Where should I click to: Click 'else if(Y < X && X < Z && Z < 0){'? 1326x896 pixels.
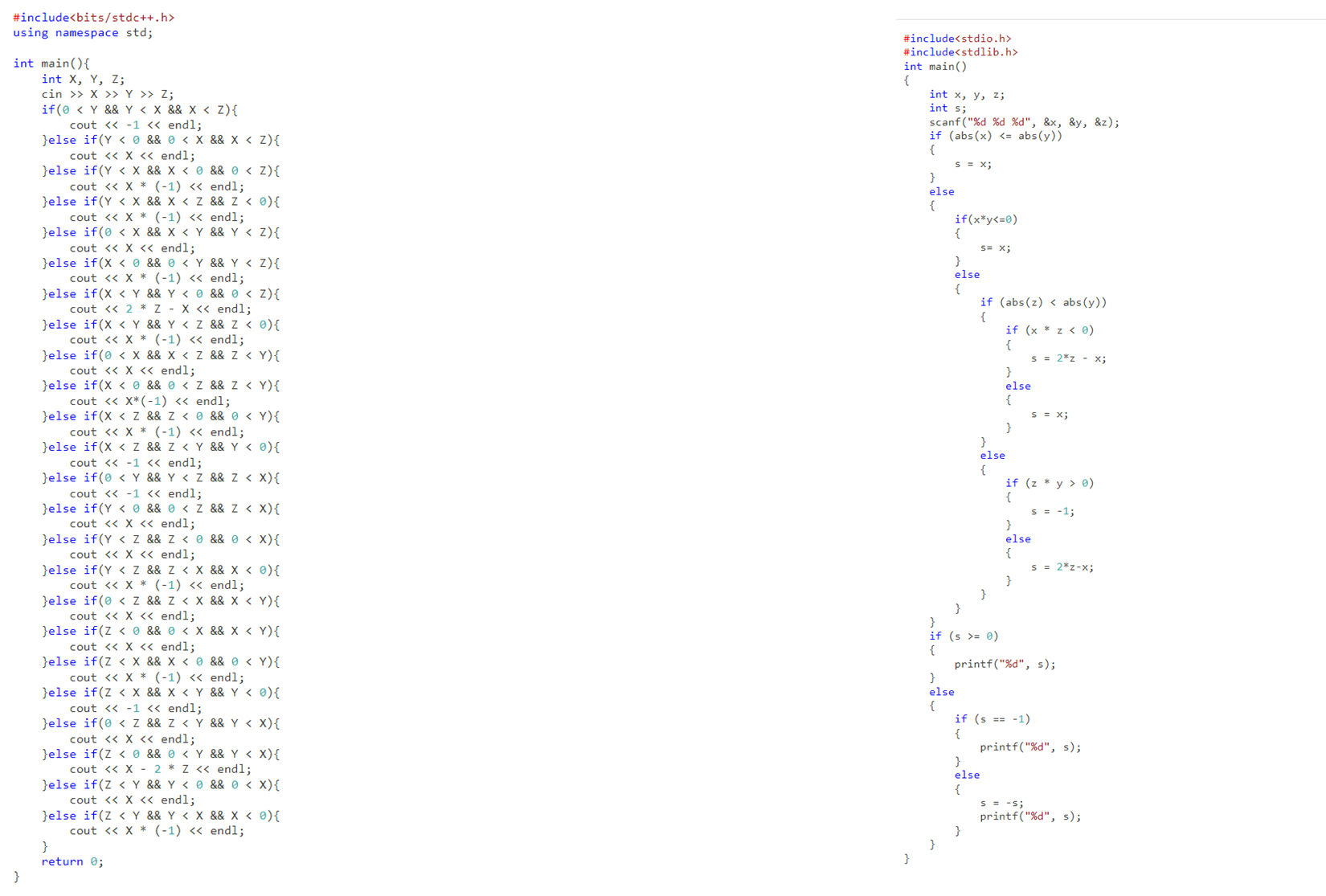164,201
